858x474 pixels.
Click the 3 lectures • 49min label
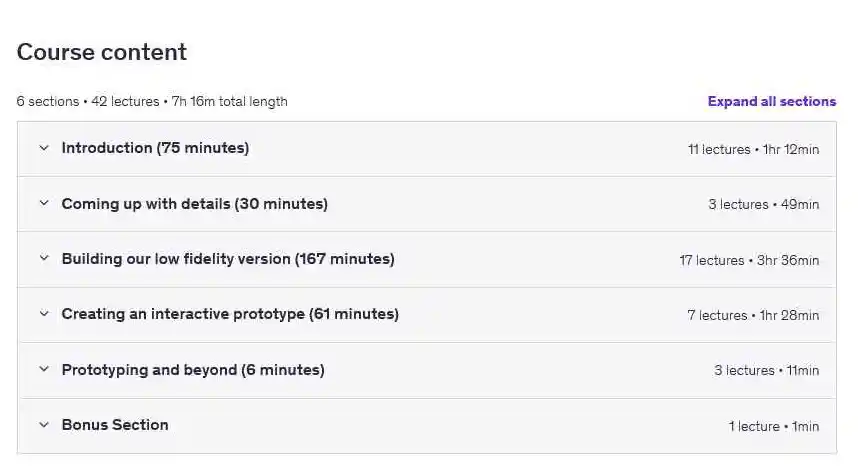tap(763, 205)
